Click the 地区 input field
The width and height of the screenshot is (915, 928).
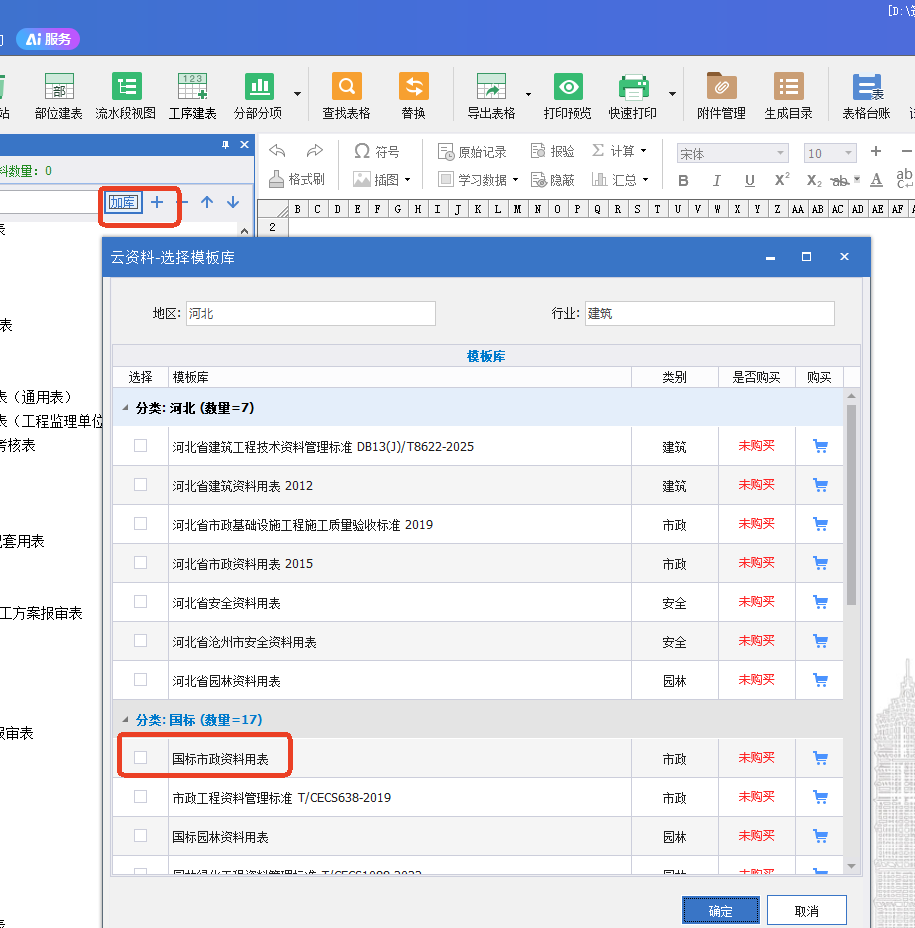311,314
